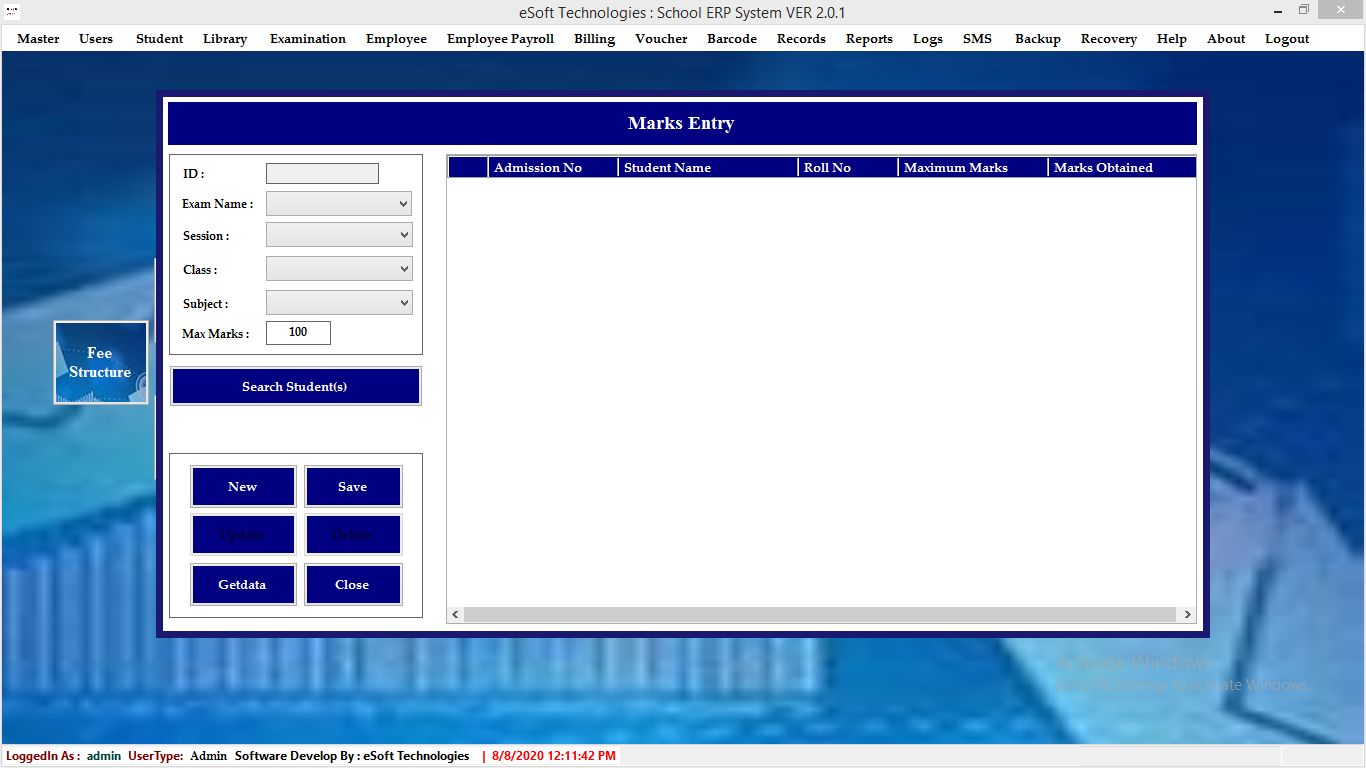Open the Billing menu
Image resolution: width=1366 pixels, height=768 pixels.
click(594, 39)
